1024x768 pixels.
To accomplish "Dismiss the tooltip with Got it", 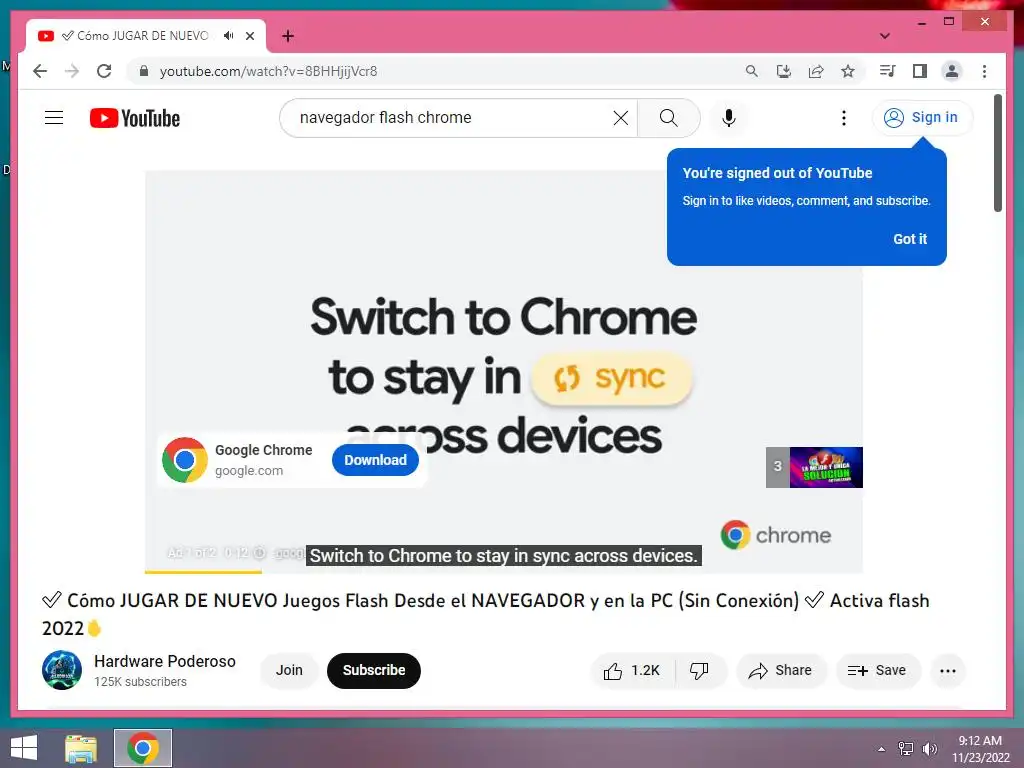I will [x=910, y=239].
